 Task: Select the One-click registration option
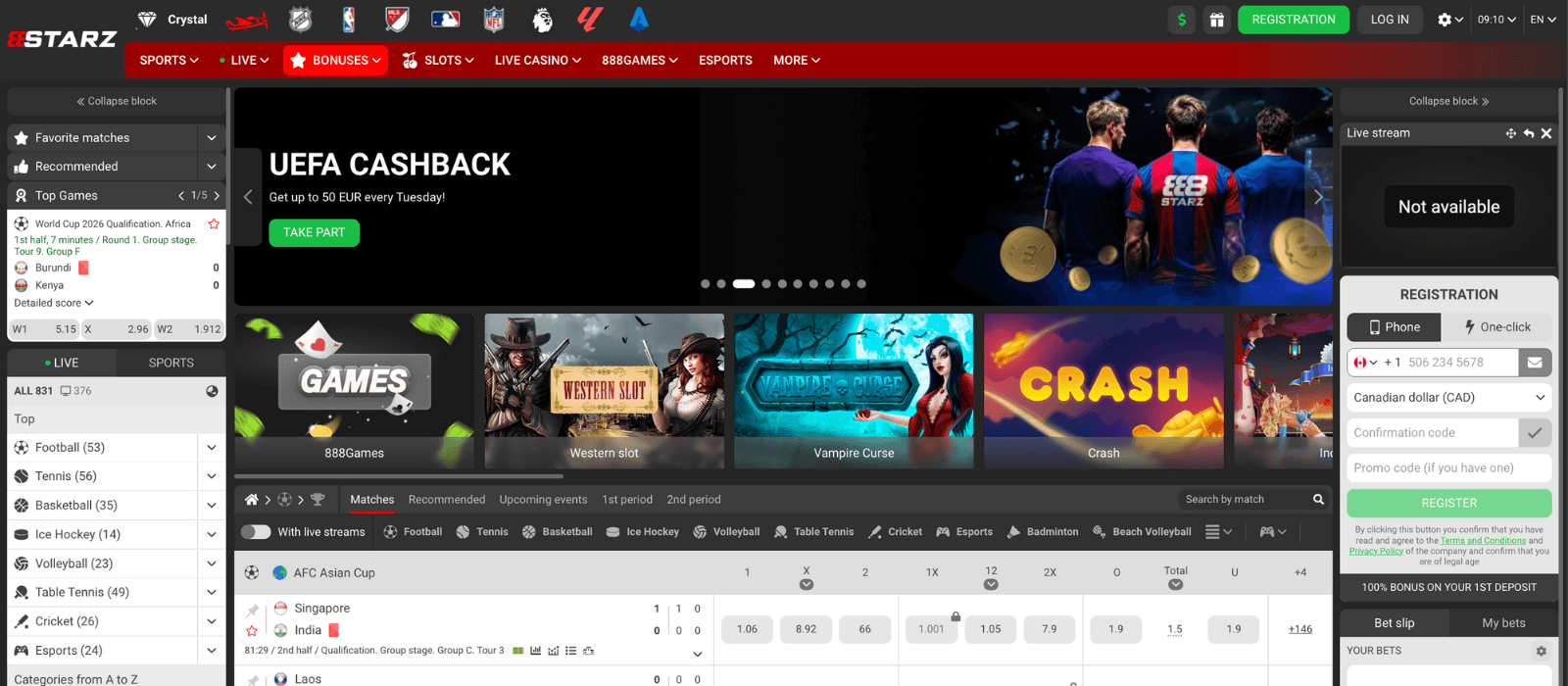click(1496, 327)
